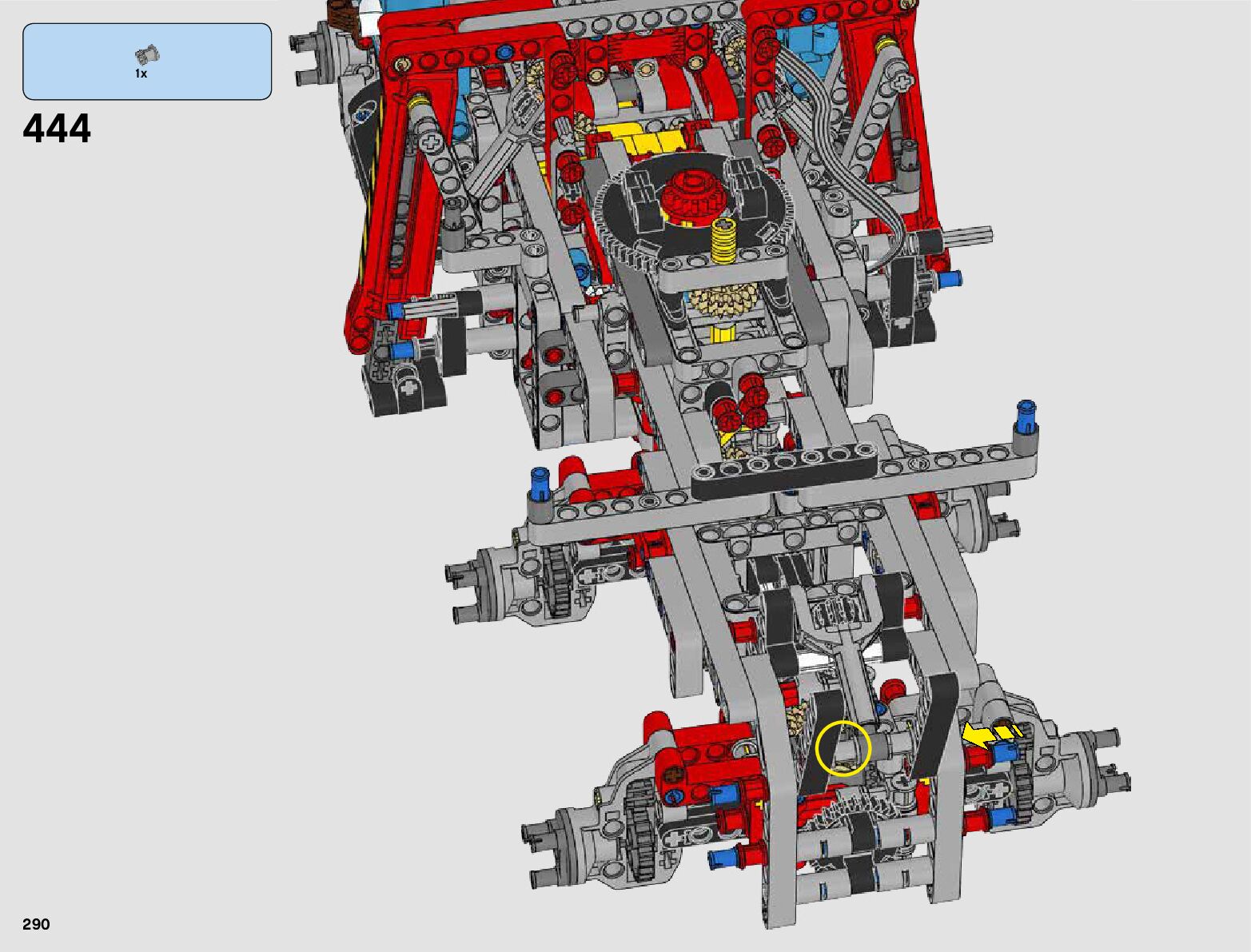Select the step number 444
The image size is (1251, 952).
tap(57, 129)
